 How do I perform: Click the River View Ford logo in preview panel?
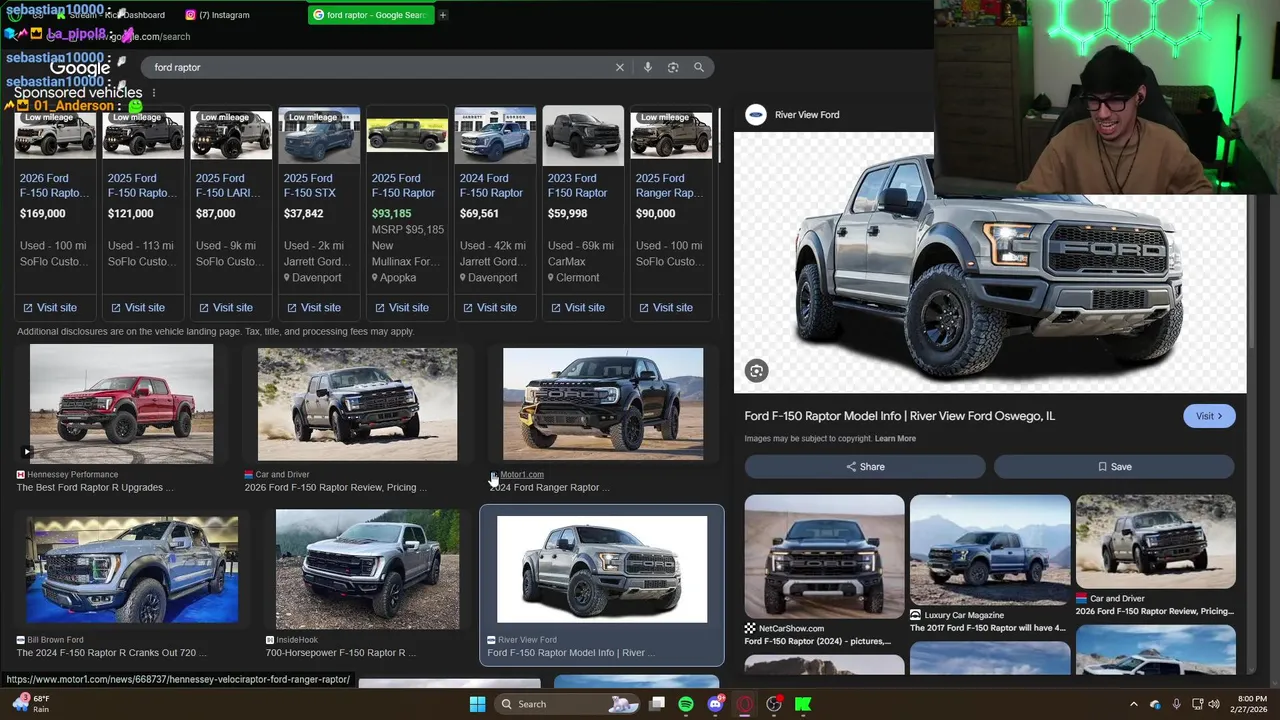pyautogui.click(x=756, y=115)
